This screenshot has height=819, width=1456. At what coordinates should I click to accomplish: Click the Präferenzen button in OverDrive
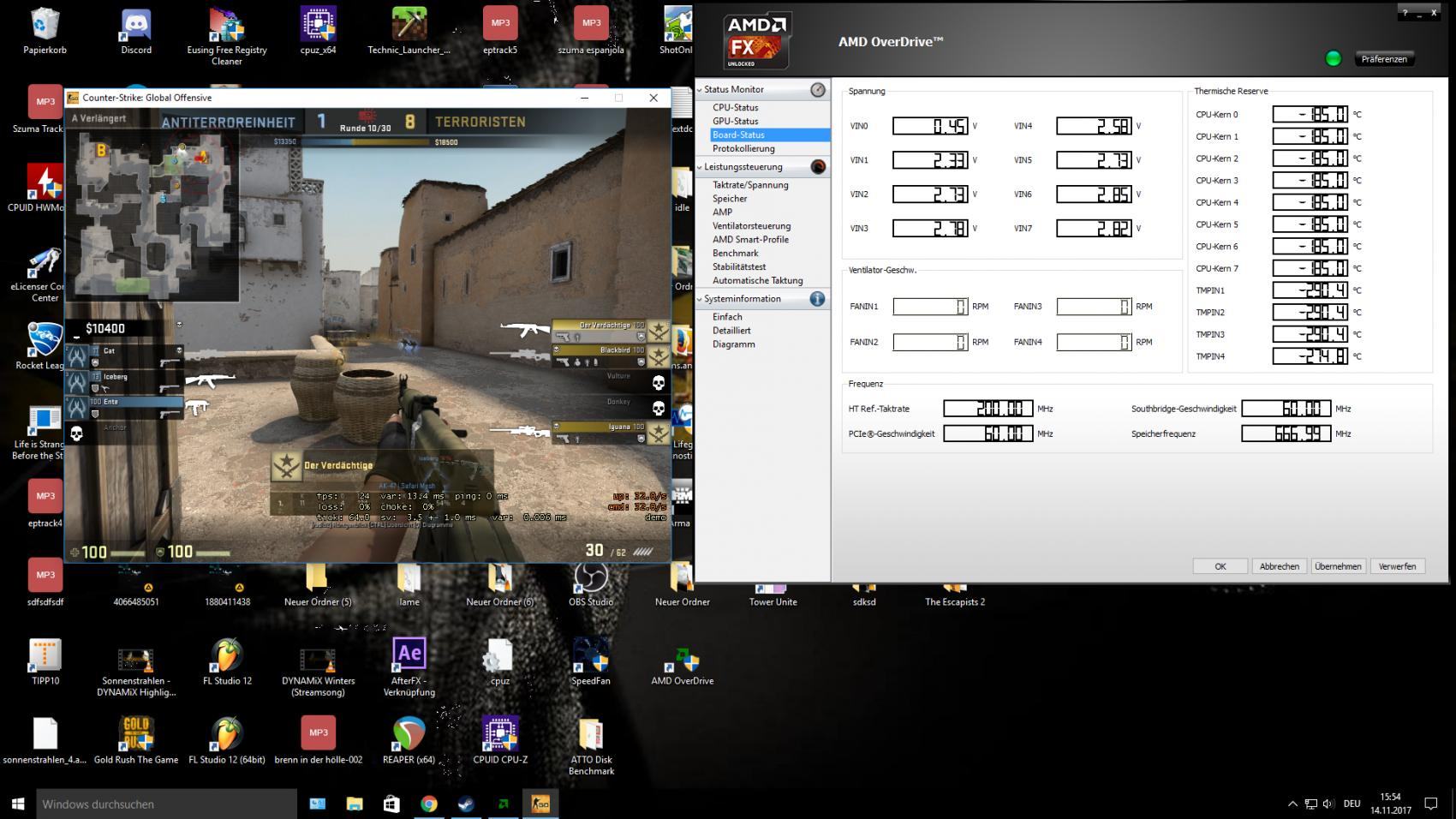coord(1384,59)
